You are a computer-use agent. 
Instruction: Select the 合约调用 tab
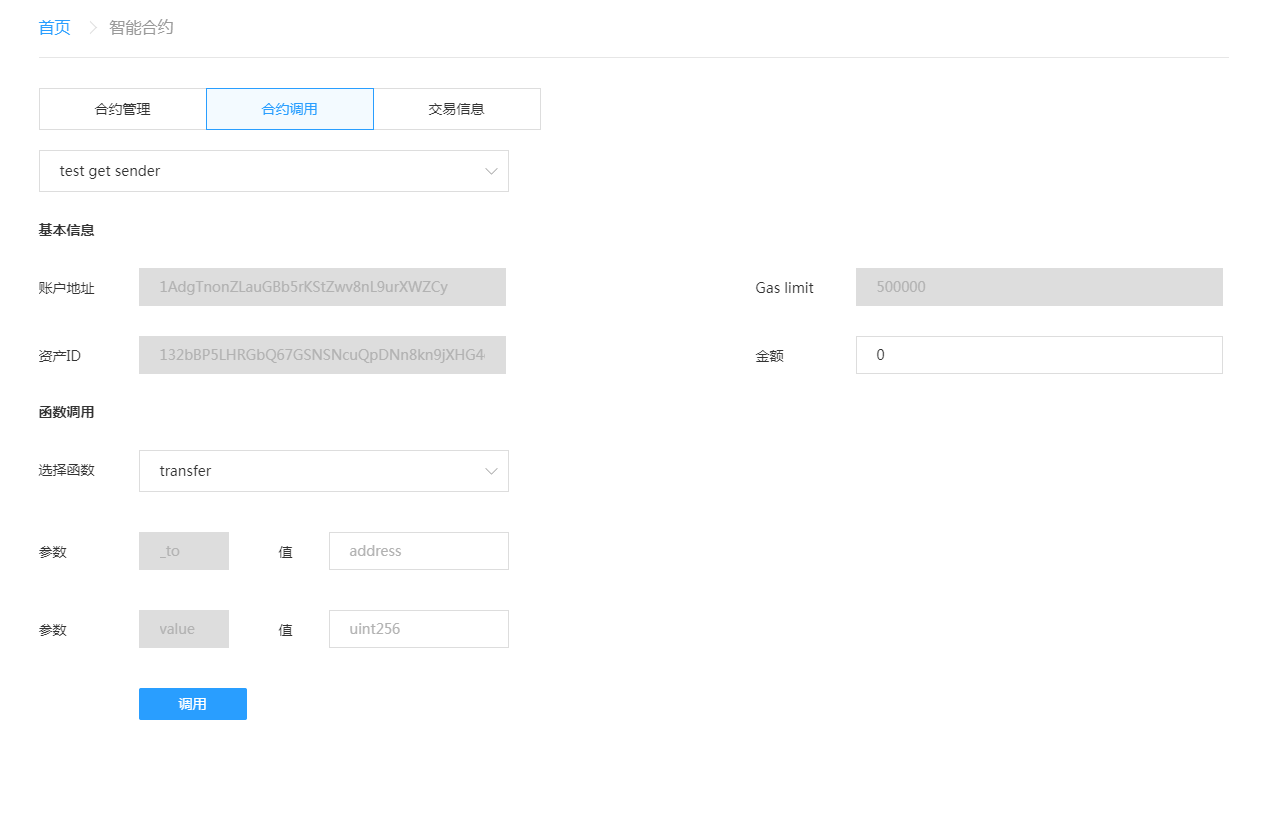[x=289, y=109]
